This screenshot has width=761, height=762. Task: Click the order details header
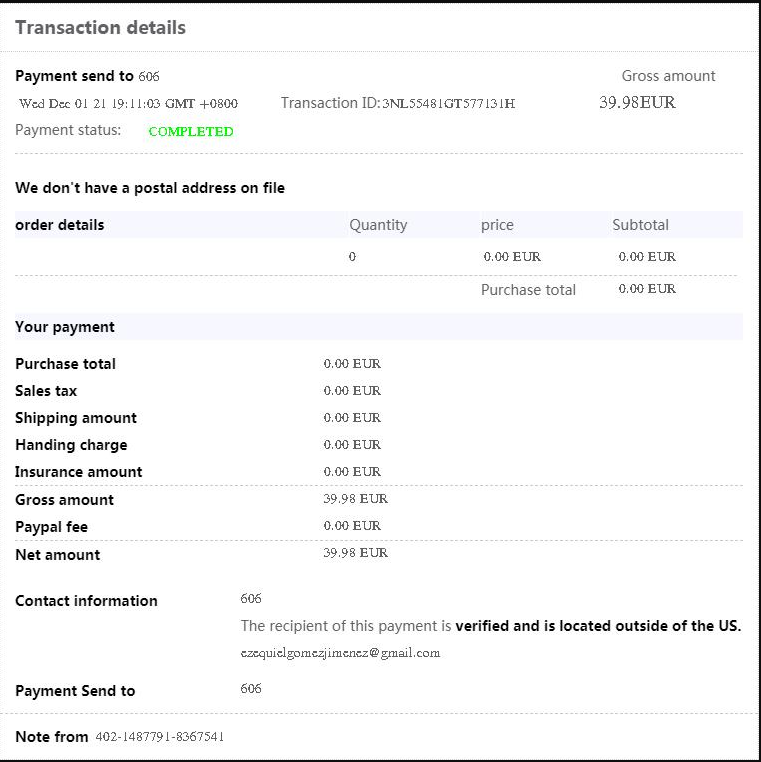pyautogui.click(x=60, y=225)
